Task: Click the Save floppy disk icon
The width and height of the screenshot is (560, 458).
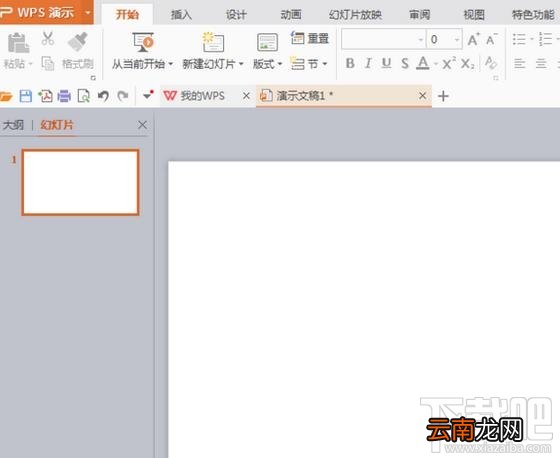Action: (x=26, y=96)
